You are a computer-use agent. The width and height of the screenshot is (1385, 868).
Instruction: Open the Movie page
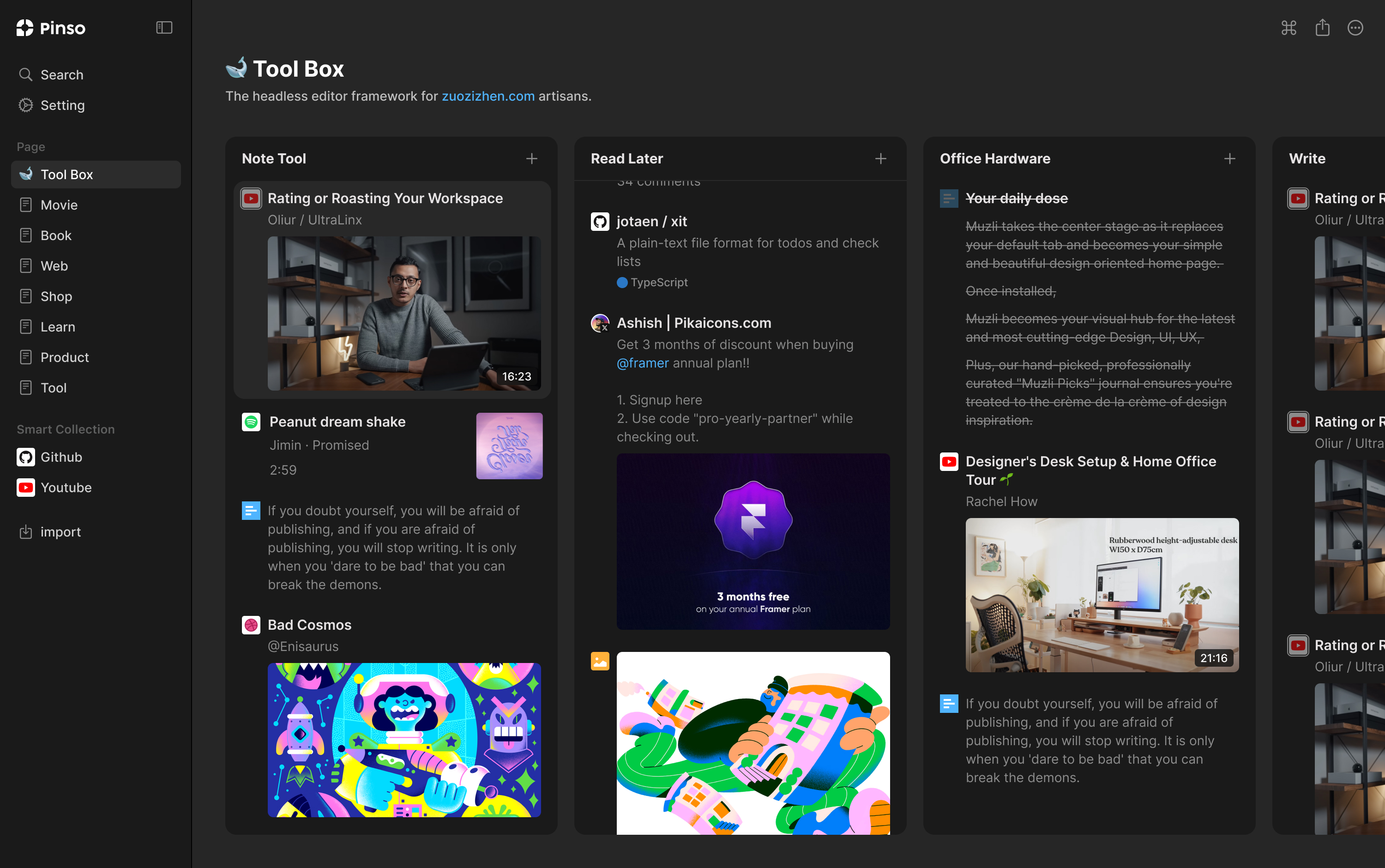click(x=96, y=205)
